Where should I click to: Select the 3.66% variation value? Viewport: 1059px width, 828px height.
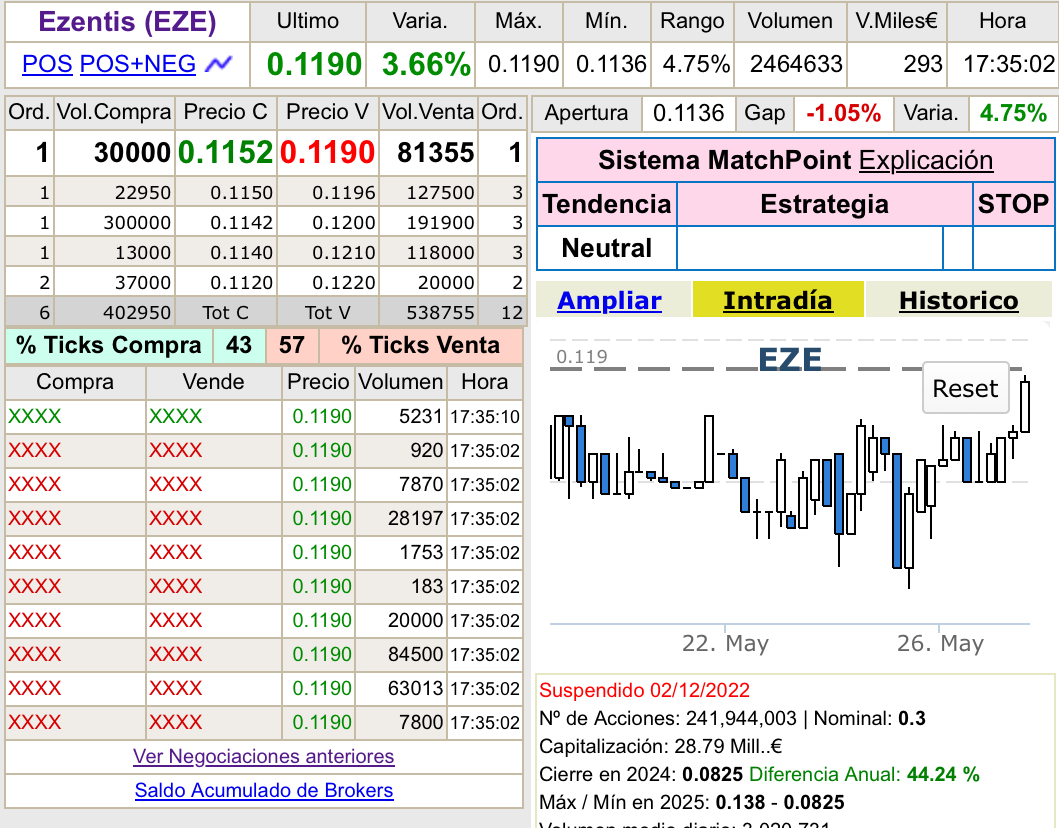[426, 65]
